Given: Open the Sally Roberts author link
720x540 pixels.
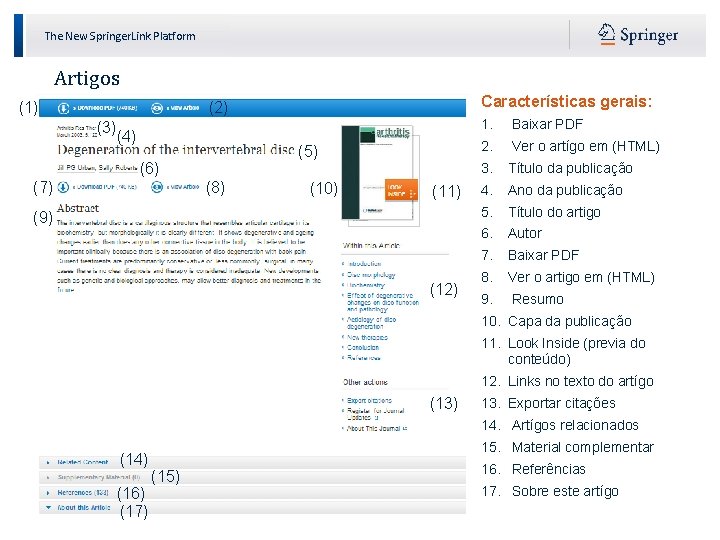Looking at the screenshot, I should (x=118, y=168).
